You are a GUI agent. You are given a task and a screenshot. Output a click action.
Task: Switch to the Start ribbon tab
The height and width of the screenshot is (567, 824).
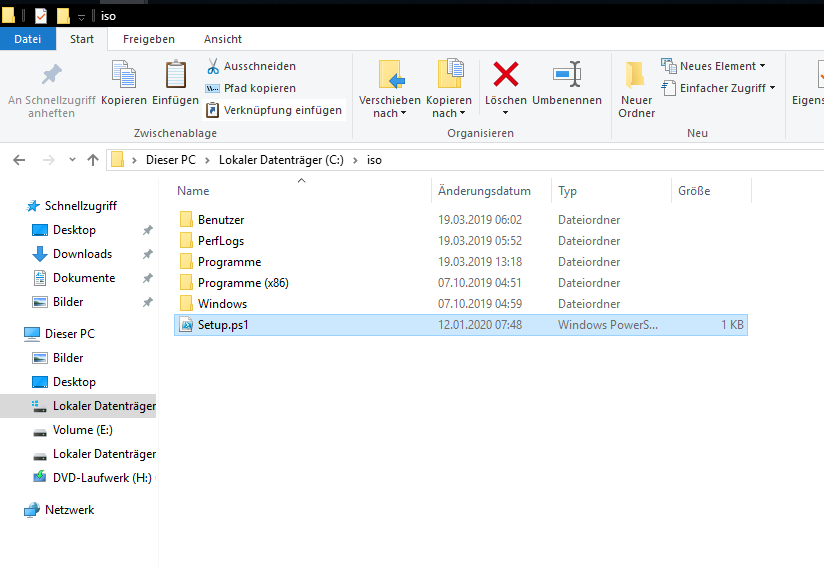(x=82, y=39)
